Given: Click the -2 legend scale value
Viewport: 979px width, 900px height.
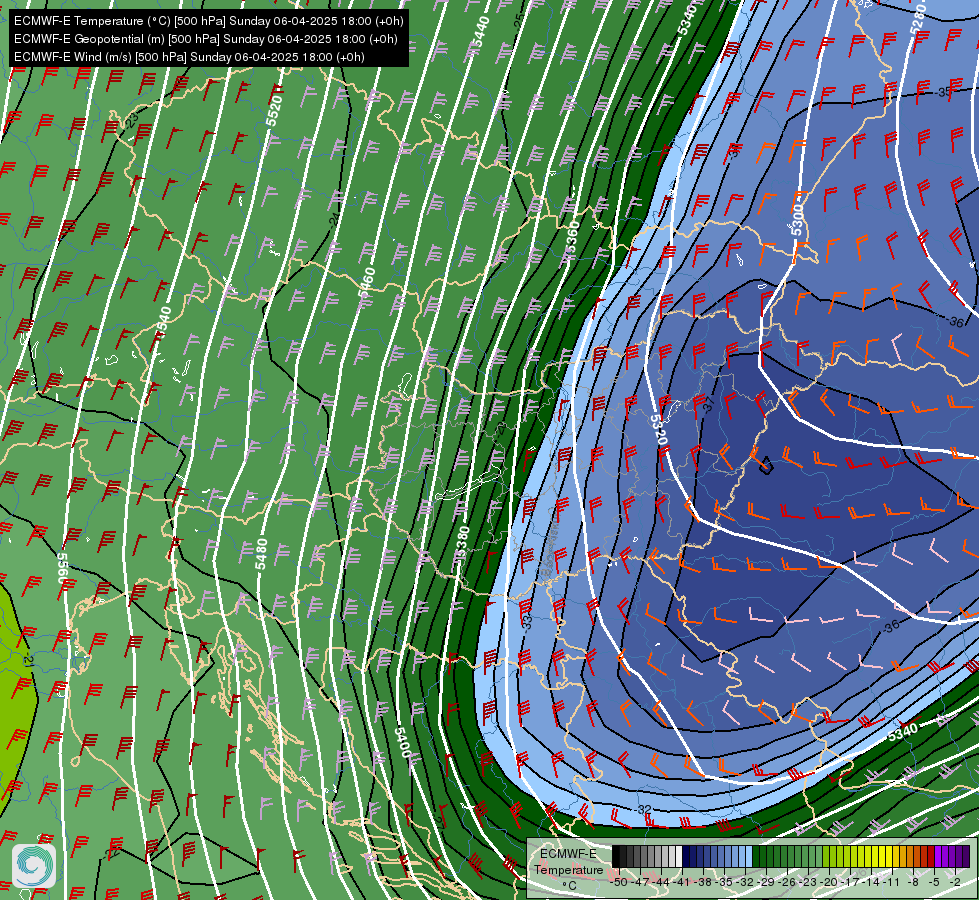Looking at the screenshot, I should tap(955, 883).
